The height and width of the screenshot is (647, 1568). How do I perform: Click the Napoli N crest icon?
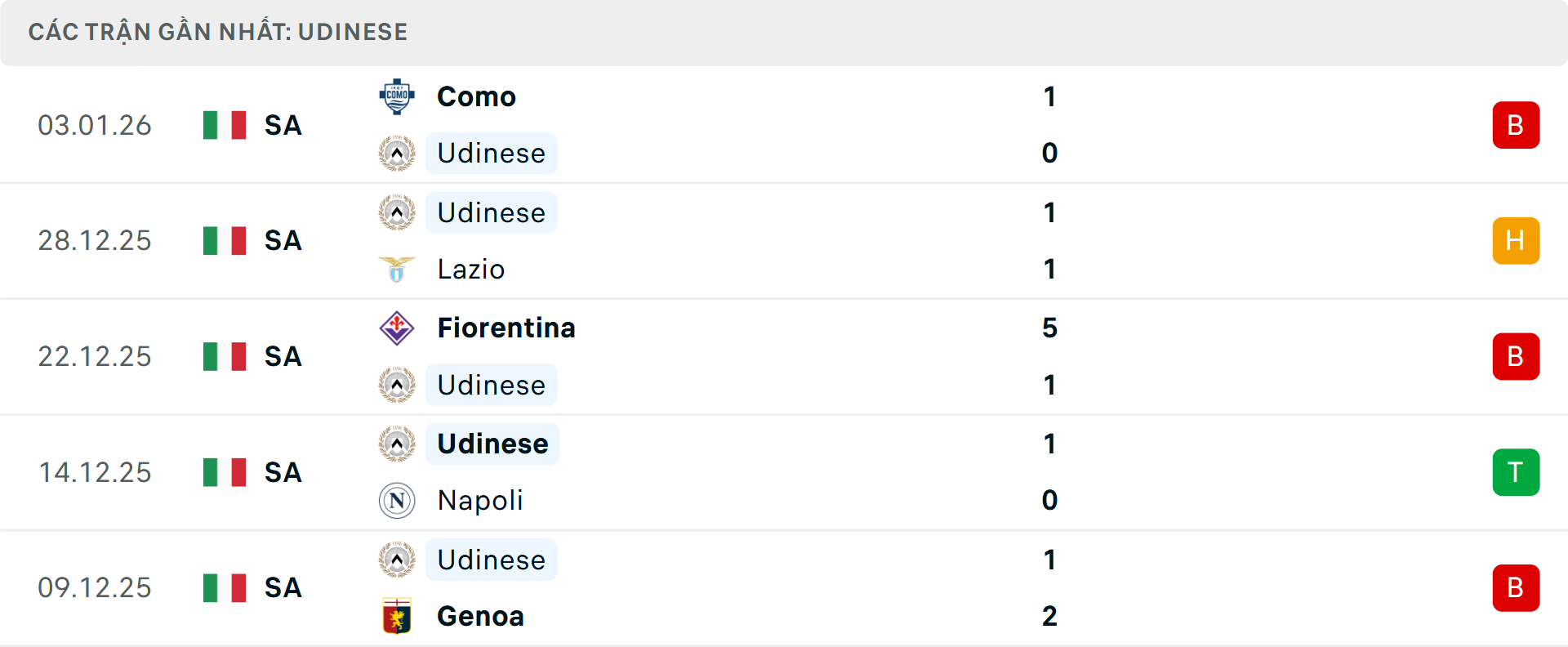[x=397, y=500]
